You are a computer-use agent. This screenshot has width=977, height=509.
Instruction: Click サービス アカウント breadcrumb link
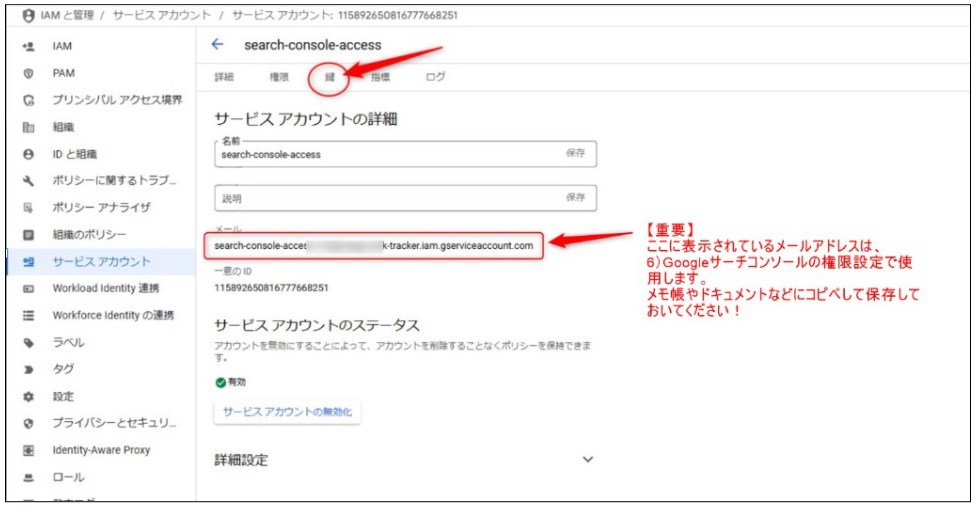[x=161, y=15]
